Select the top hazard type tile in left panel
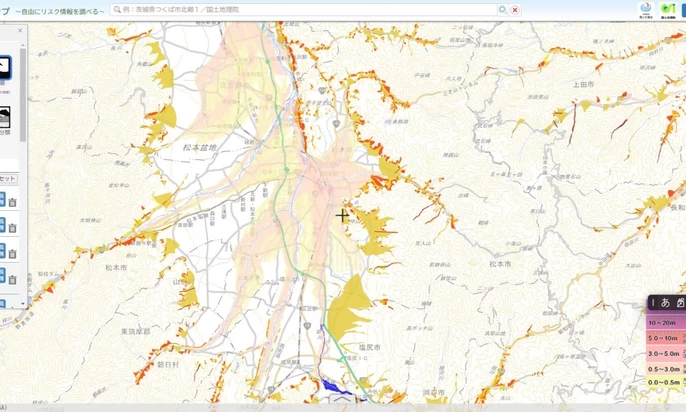This screenshot has height=412, width=686. [4, 68]
